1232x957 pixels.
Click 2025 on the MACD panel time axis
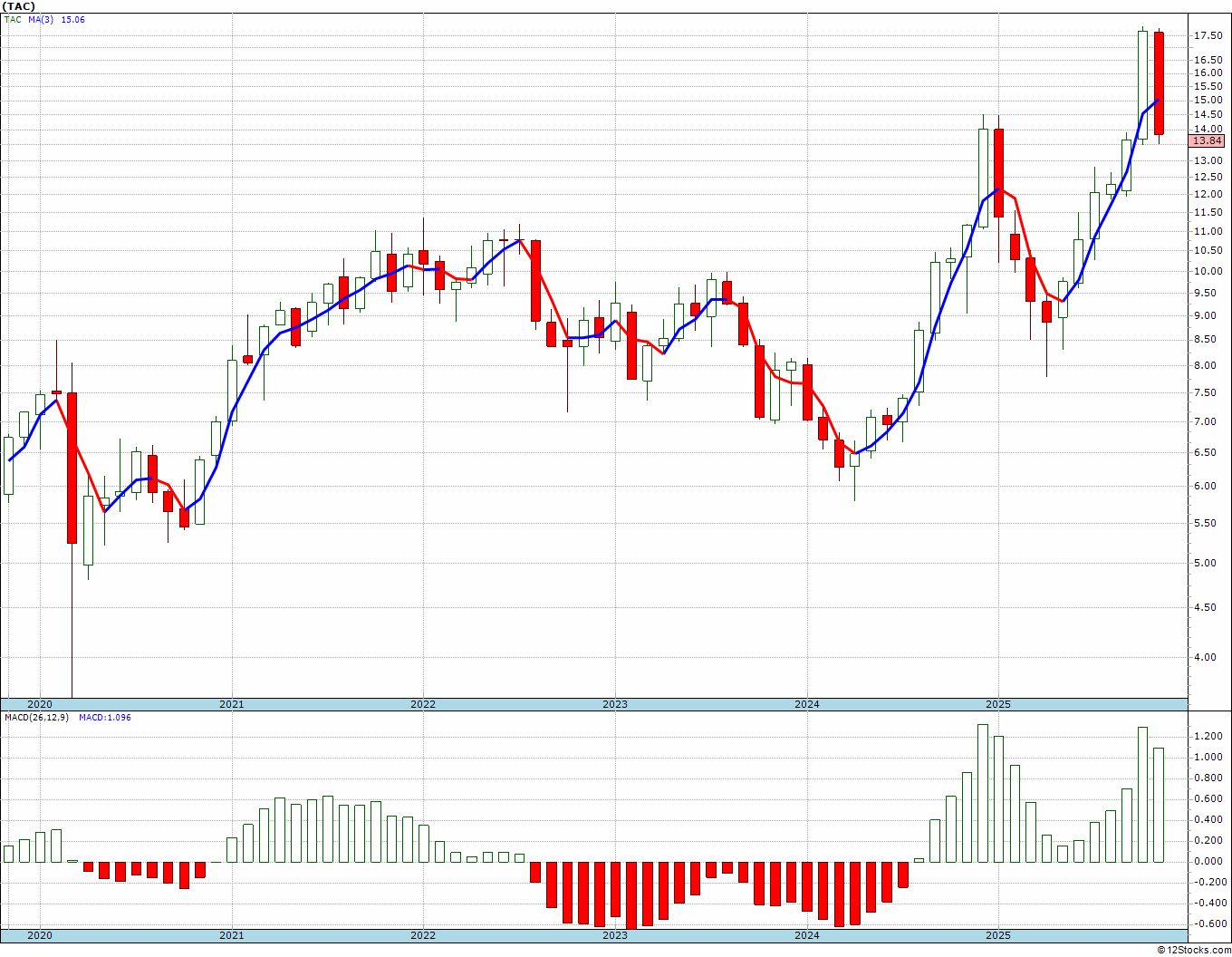pos(998,935)
